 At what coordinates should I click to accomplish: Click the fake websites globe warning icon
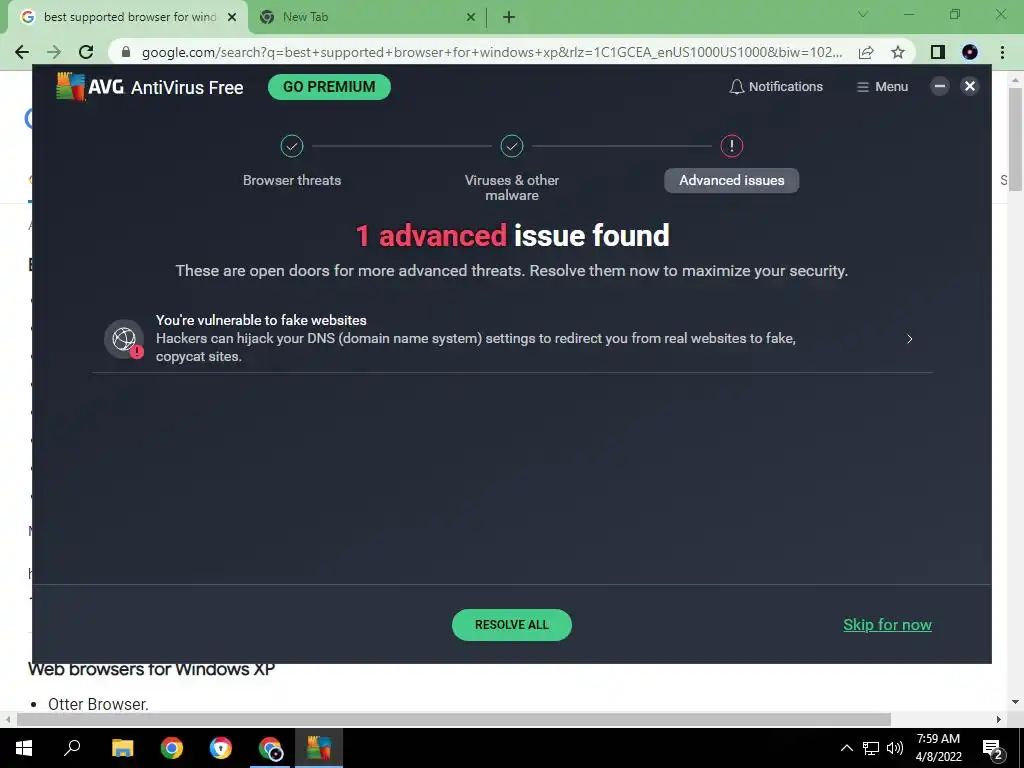[x=124, y=339]
